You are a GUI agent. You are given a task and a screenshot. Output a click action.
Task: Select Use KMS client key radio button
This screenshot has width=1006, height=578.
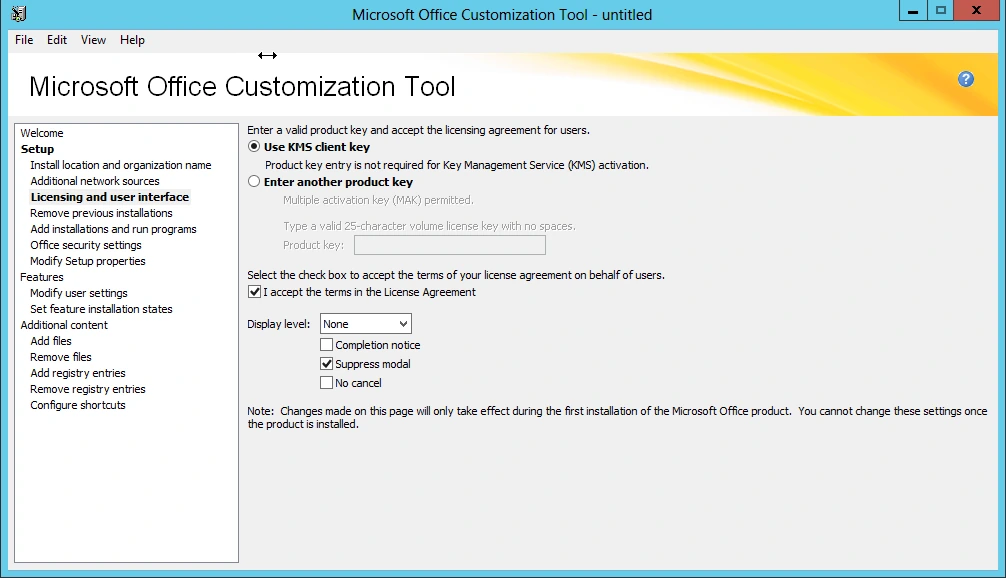click(254, 146)
